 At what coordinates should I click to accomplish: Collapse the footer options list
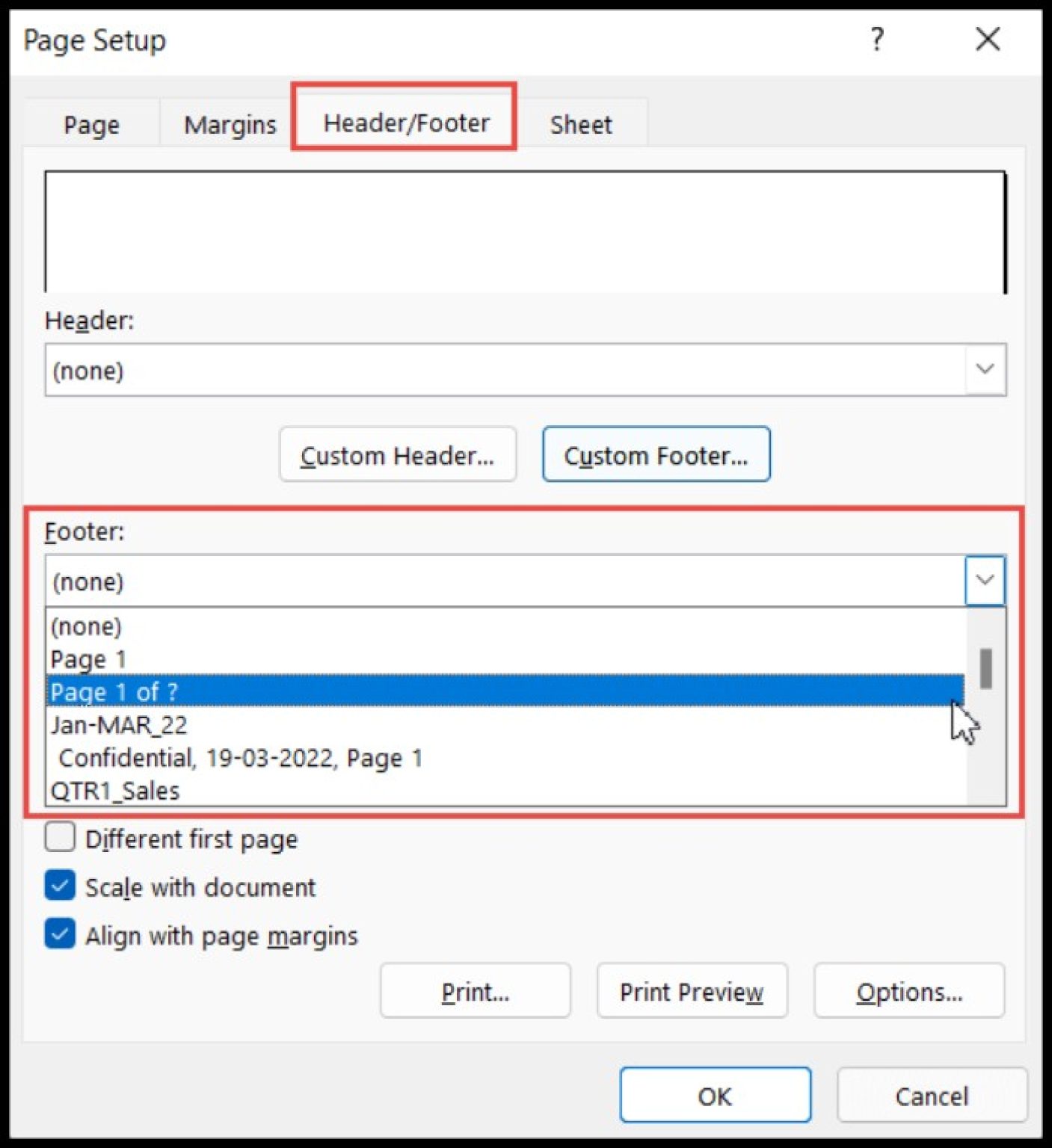click(984, 580)
